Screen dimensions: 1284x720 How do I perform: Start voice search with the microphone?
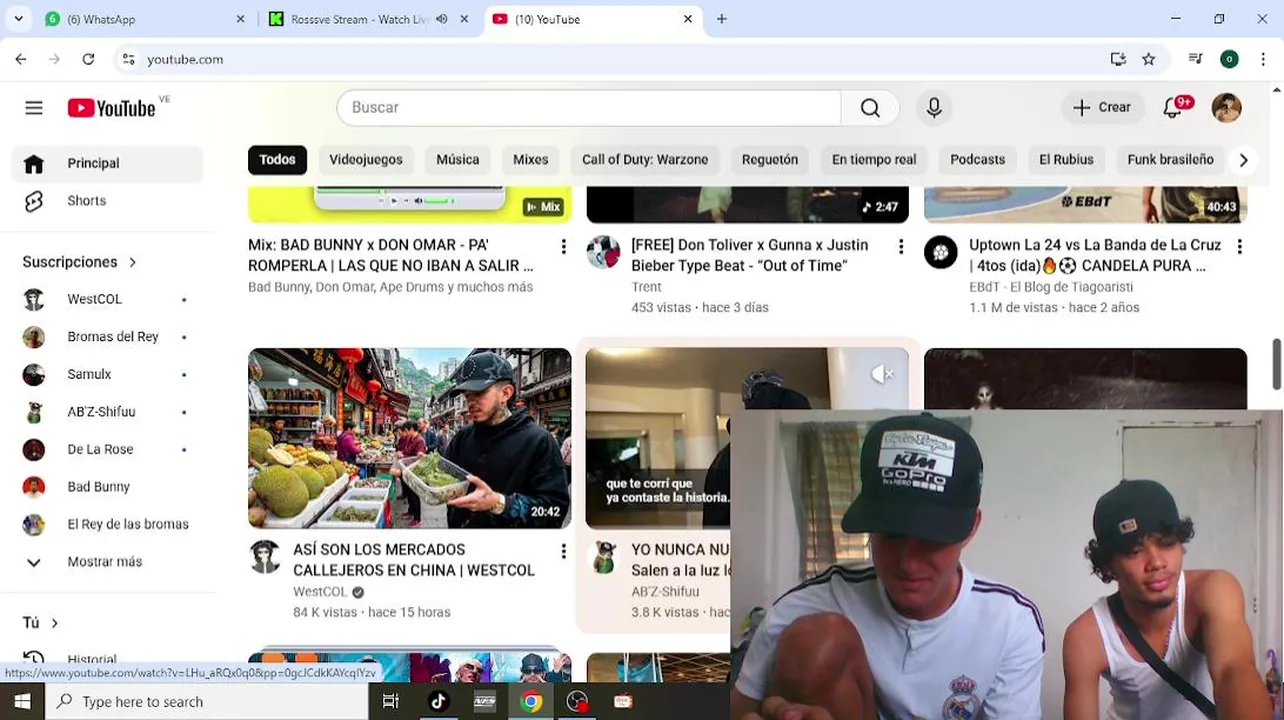click(x=934, y=108)
